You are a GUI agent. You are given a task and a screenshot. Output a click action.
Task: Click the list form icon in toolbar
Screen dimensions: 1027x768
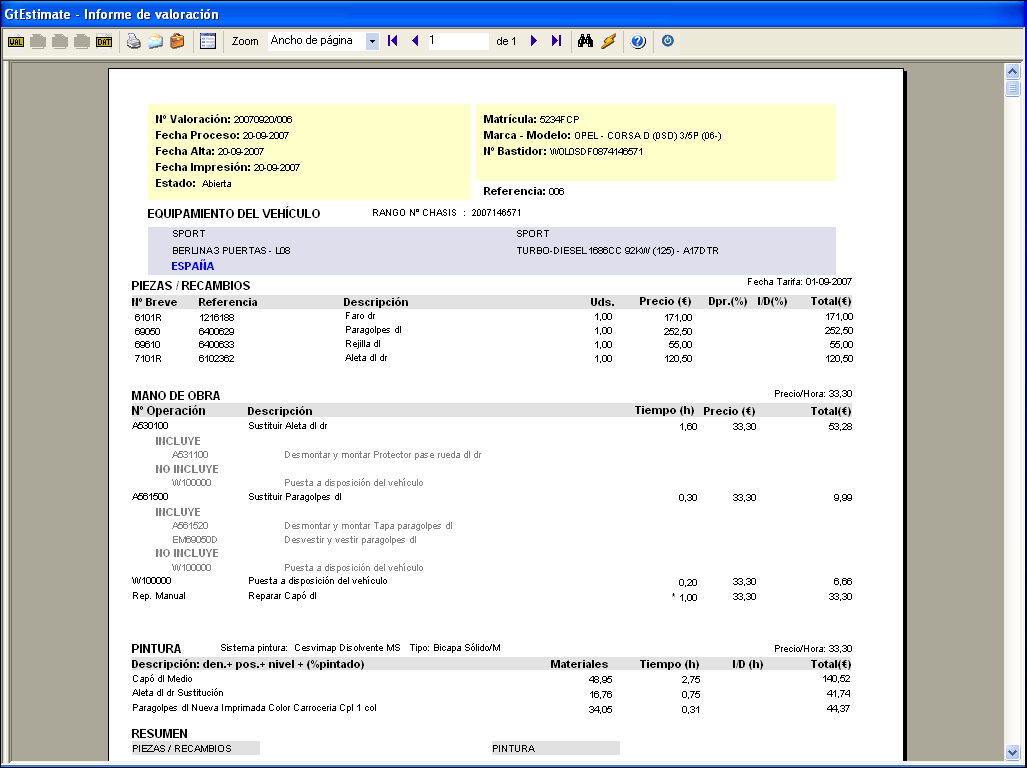[x=208, y=41]
